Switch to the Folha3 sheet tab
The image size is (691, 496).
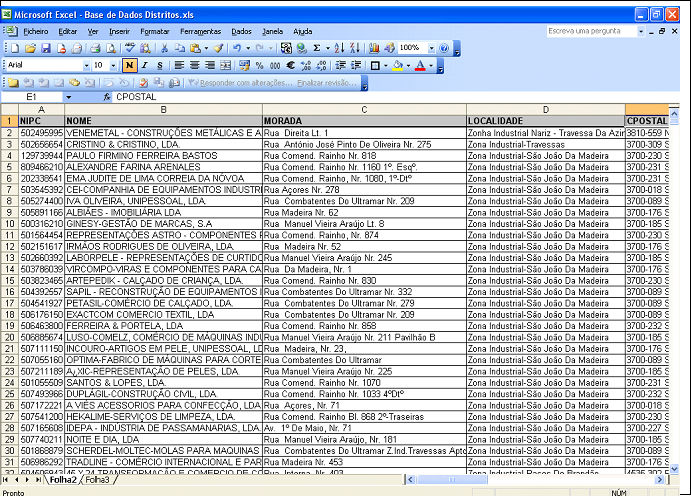click(x=97, y=480)
